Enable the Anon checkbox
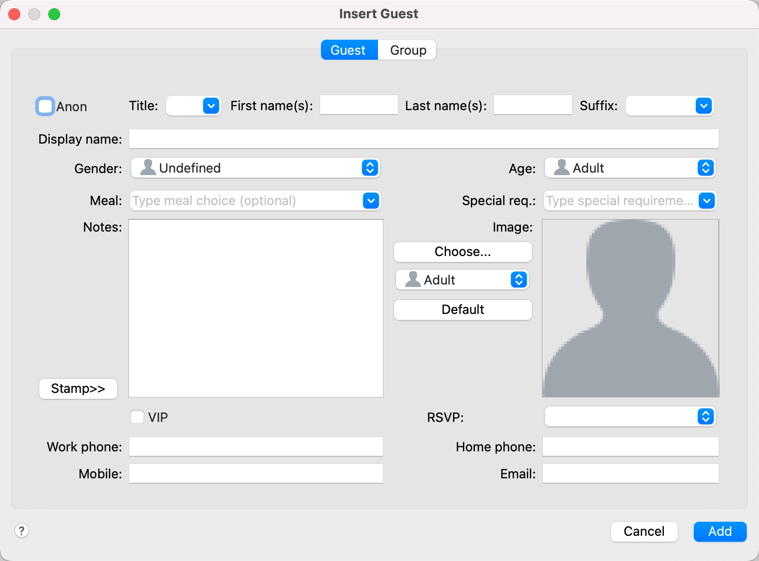 pos(45,106)
